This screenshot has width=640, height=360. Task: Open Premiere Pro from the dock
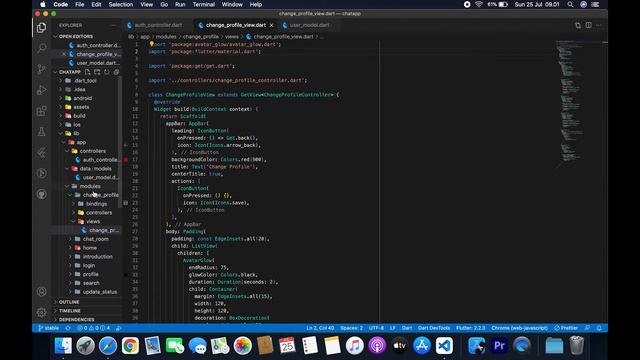pyautogui.click(x=499, y=346)
